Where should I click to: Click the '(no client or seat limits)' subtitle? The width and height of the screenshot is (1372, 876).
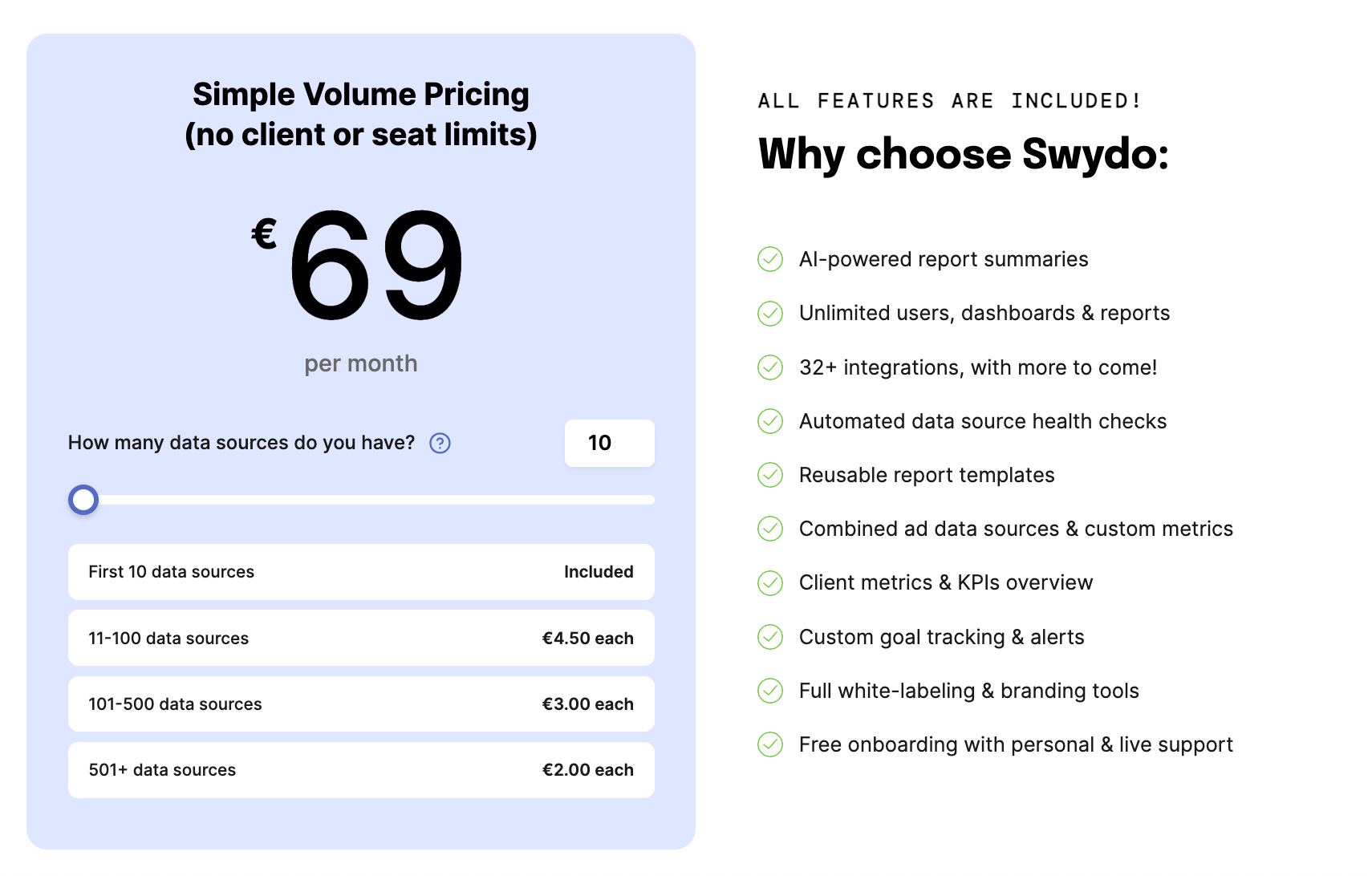pos(361,135)
